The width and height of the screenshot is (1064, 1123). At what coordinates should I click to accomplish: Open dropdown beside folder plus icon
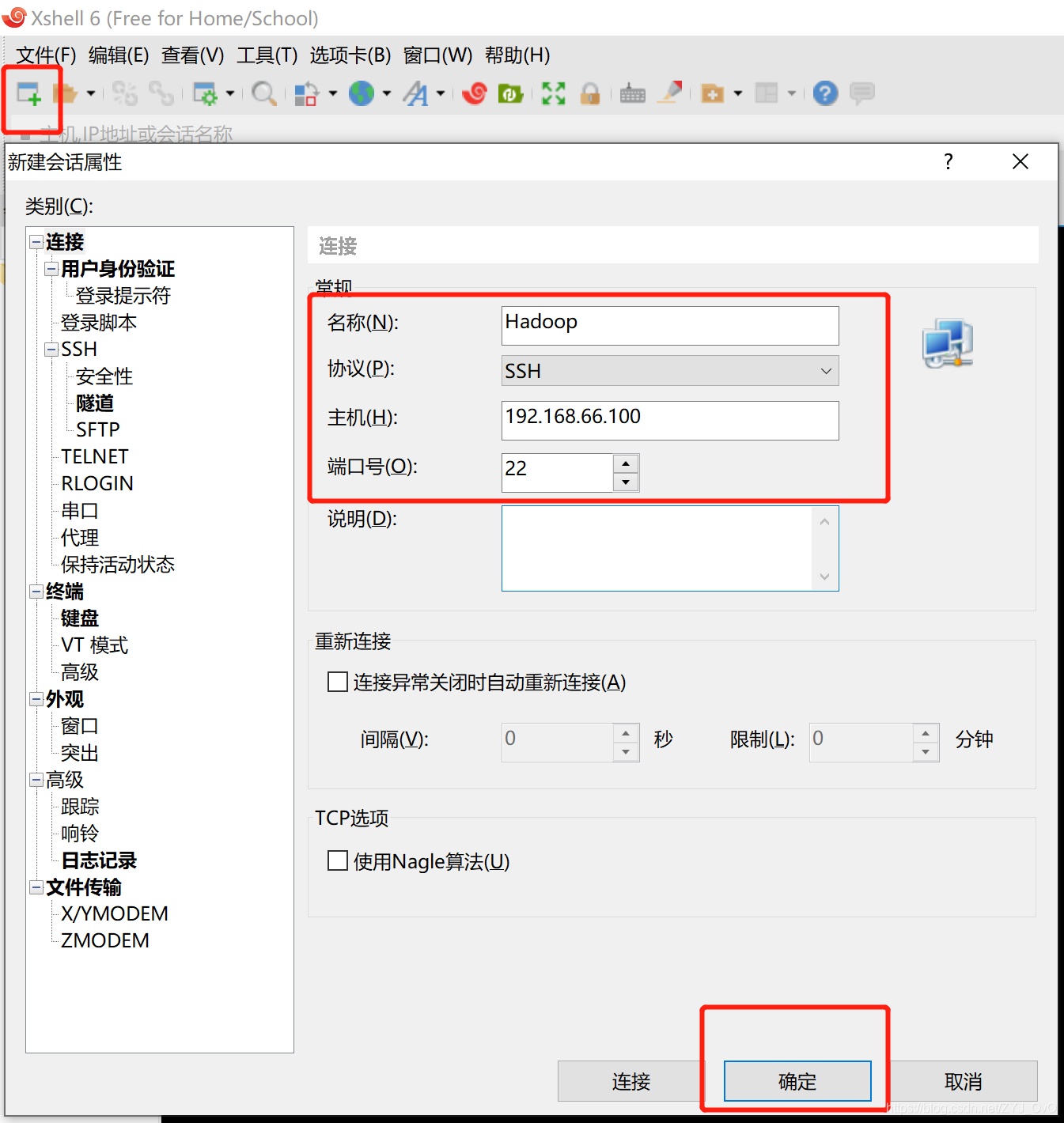tap(738, 93)
